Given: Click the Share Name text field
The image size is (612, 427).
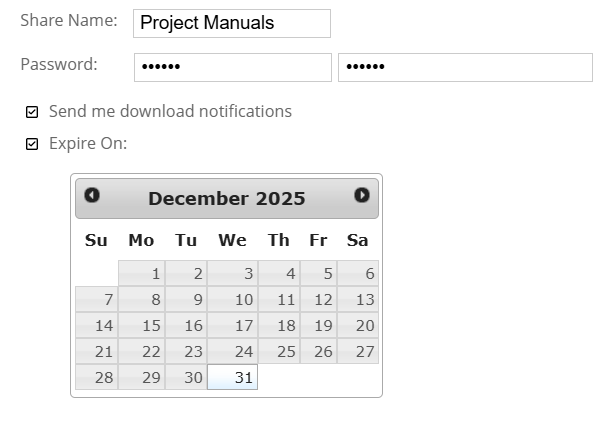Looking at the screenshot, I should [231, 23].
